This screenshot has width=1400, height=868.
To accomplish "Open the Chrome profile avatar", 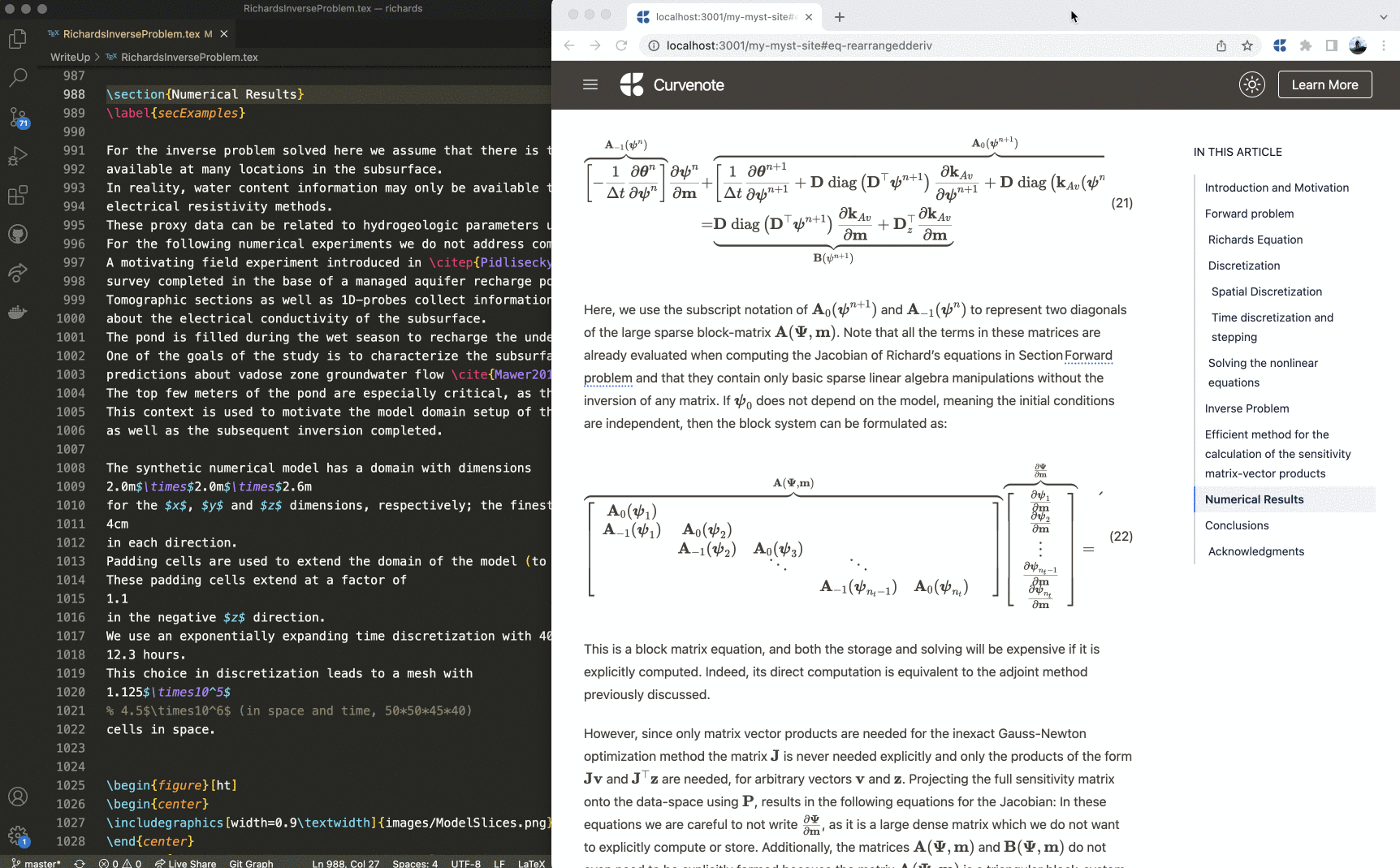I will pyautogui.click(x=1358, y=45).
